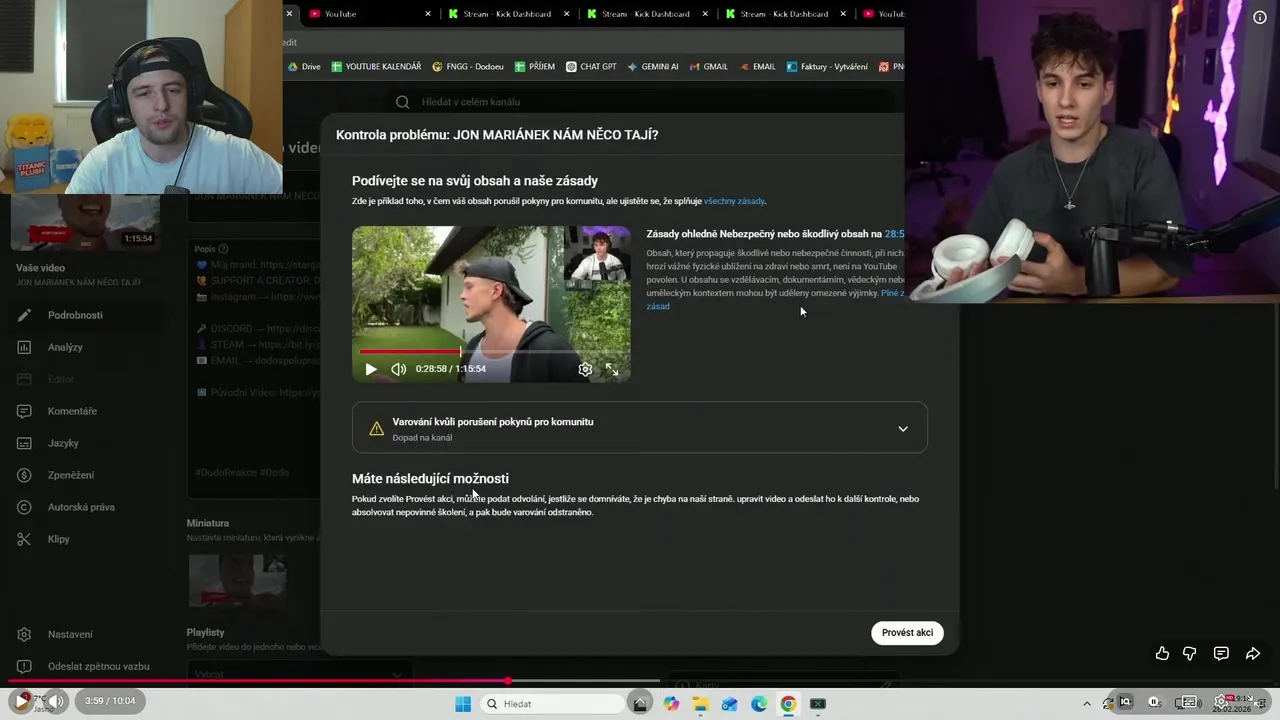Show hidden system tray icons
The height and width of the screenshot is (720, 1280).
(1087, 703)
